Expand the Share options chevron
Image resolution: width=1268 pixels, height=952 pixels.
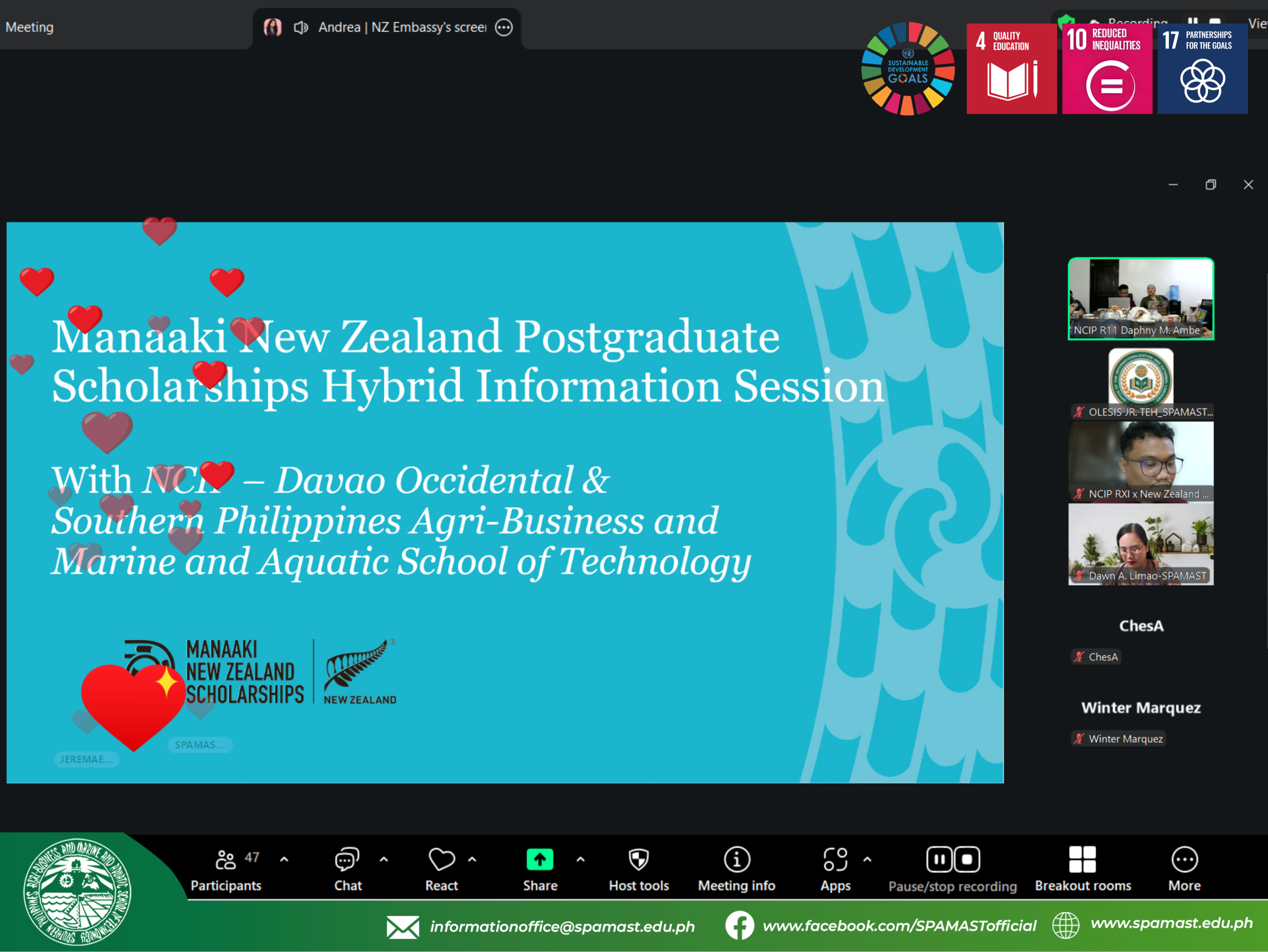[580, 859]
